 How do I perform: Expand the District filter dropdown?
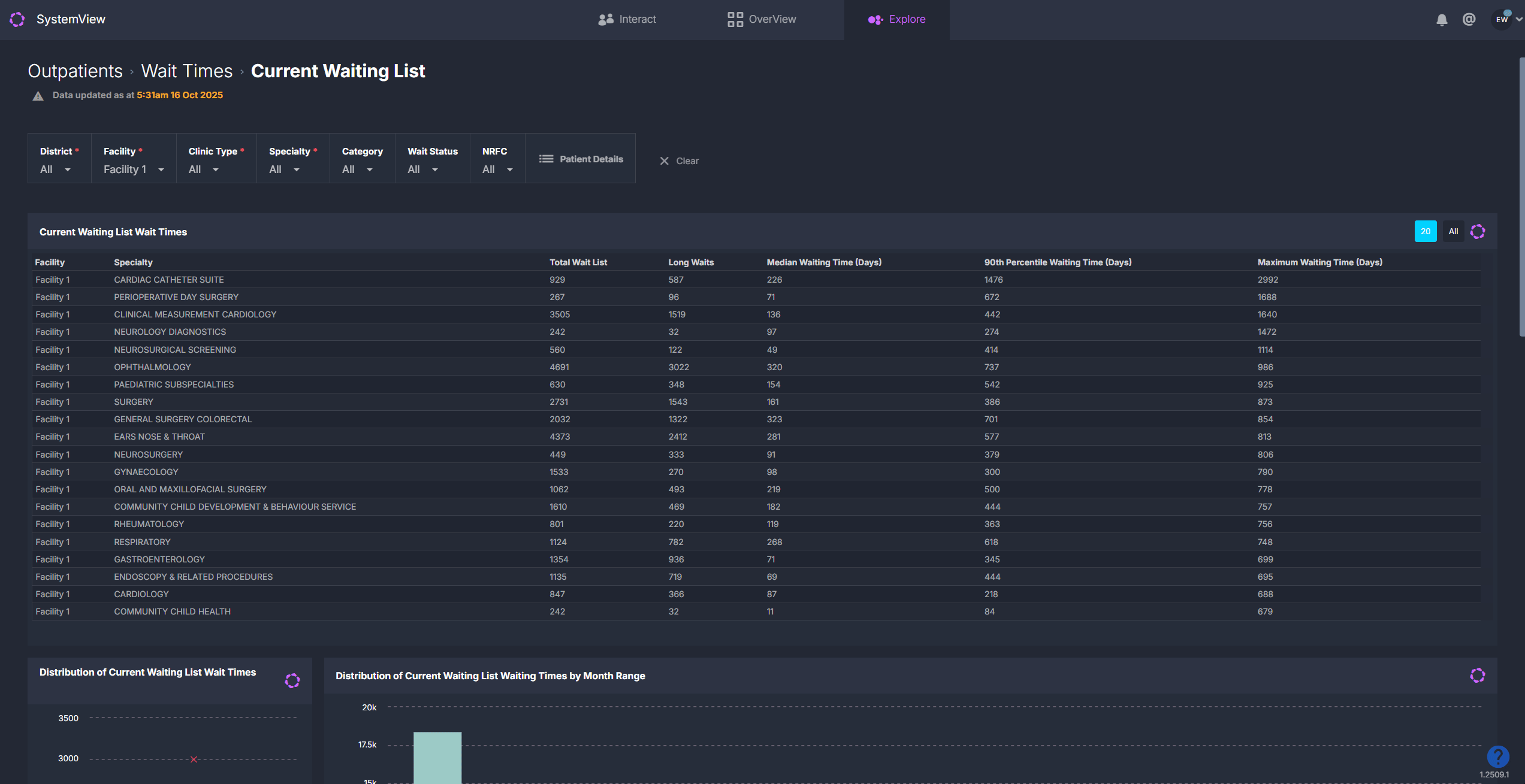tap(56, 170)
